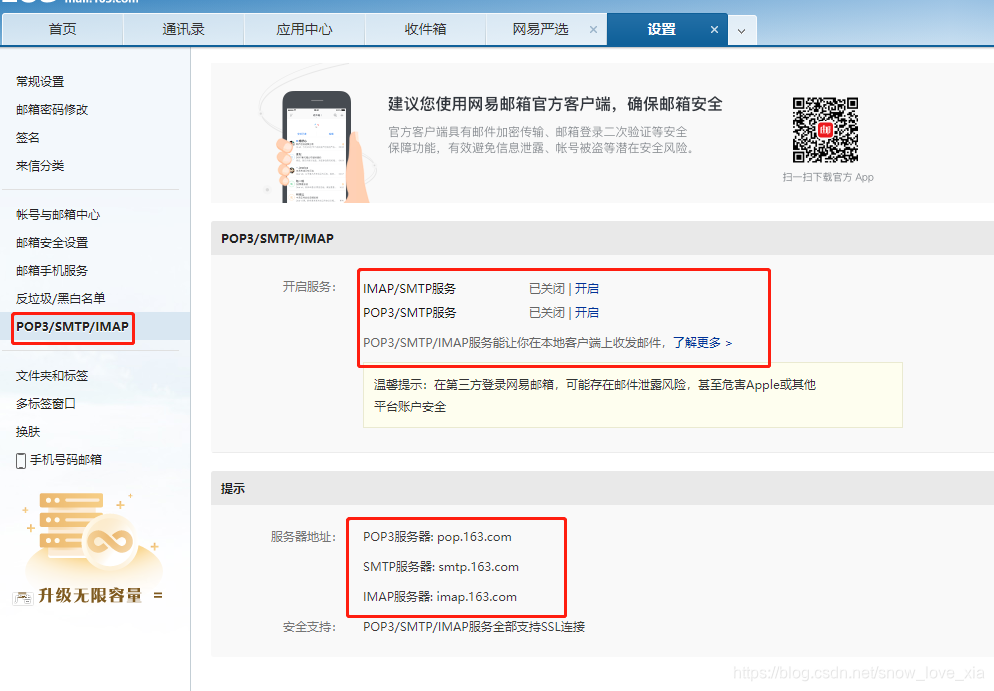The image size is (994, 691).
Task: Click the 扫一扫下载官方 App caption
Action: 828,177
